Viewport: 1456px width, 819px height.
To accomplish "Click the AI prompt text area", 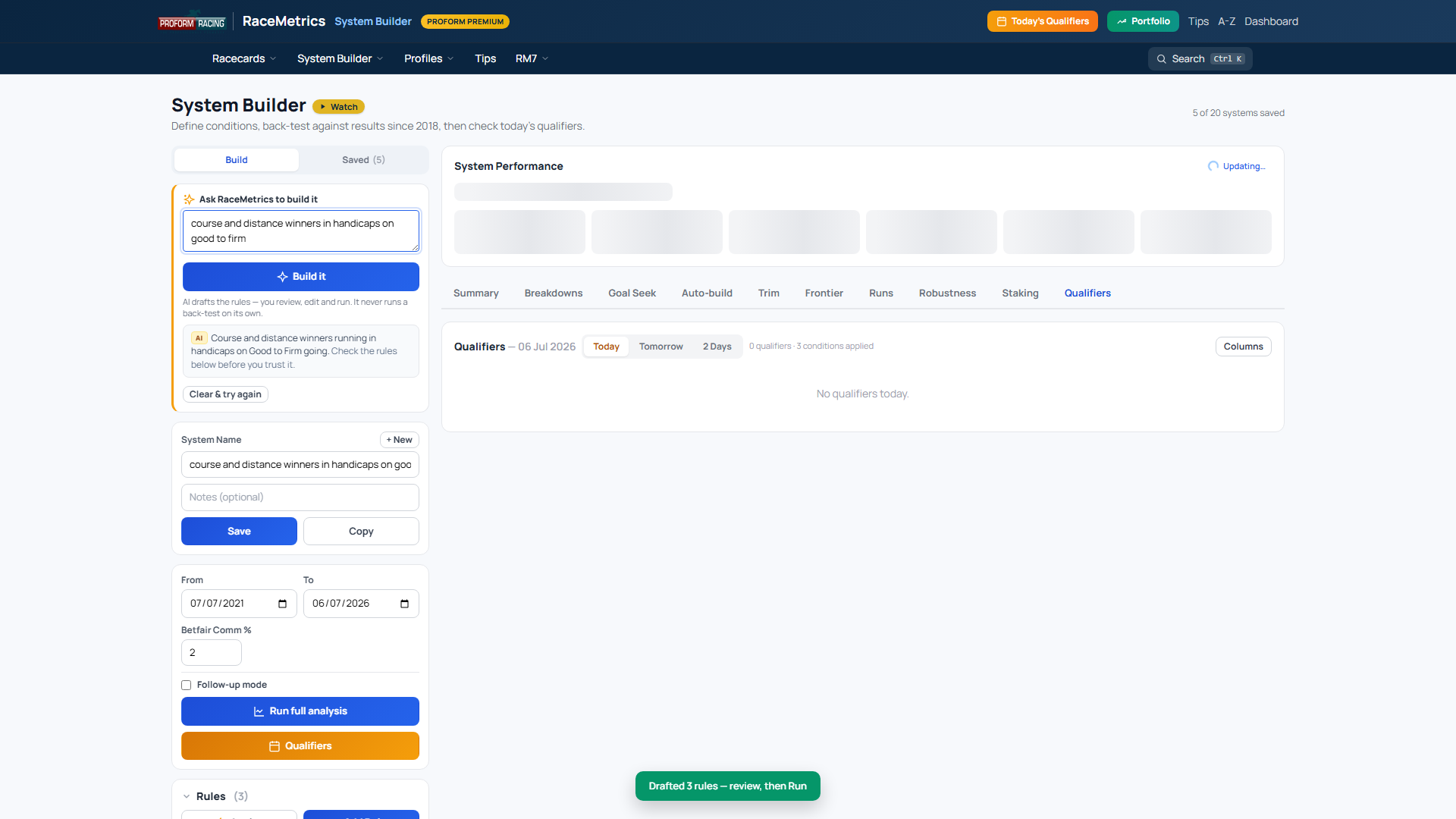I will [301, 231].
